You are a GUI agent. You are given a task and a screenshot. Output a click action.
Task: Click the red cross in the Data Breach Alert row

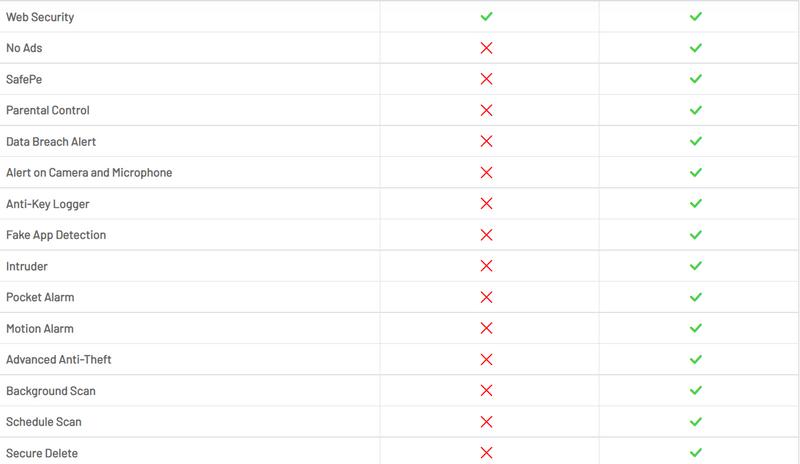[x=486, y=142]
